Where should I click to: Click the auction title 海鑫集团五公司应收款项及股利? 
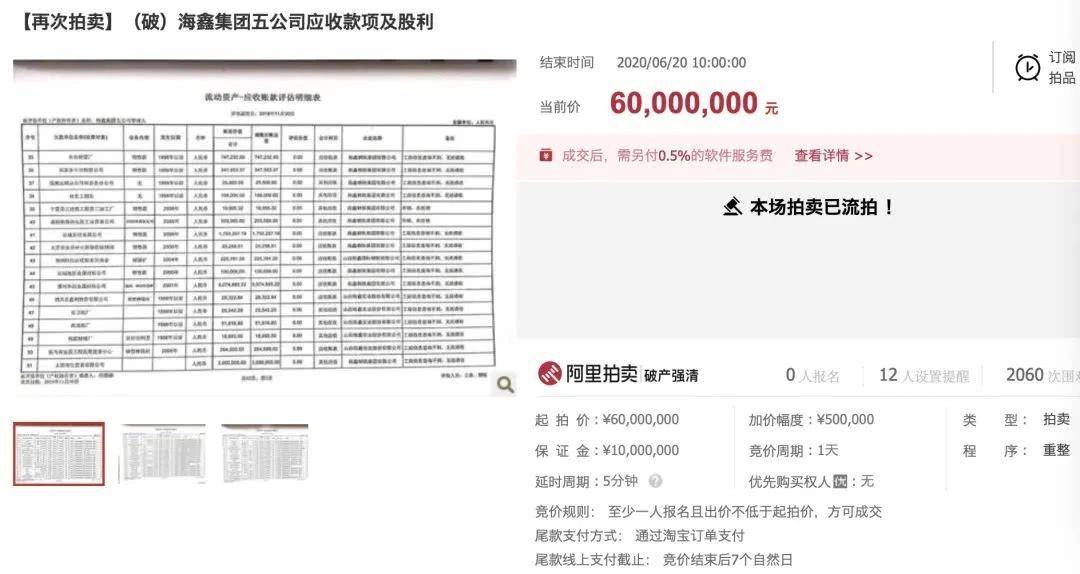306,22
